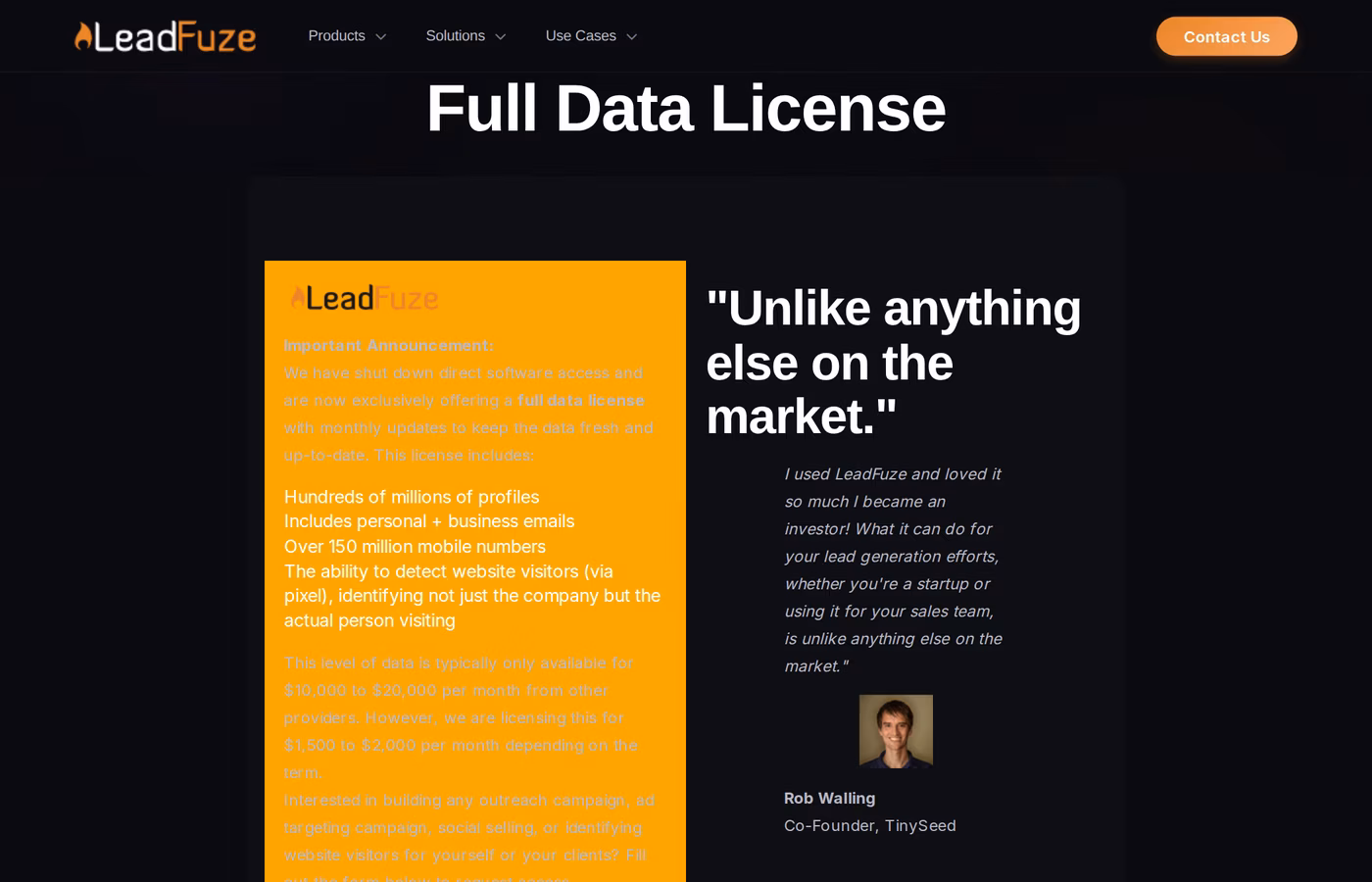Open the Products menu

pos(336,36)
